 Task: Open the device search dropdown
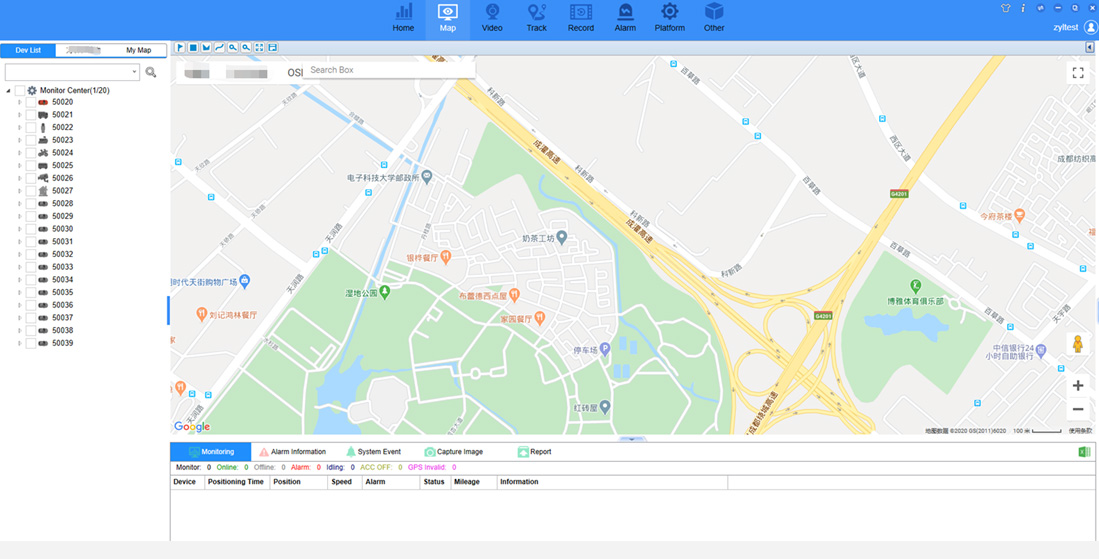134,72
